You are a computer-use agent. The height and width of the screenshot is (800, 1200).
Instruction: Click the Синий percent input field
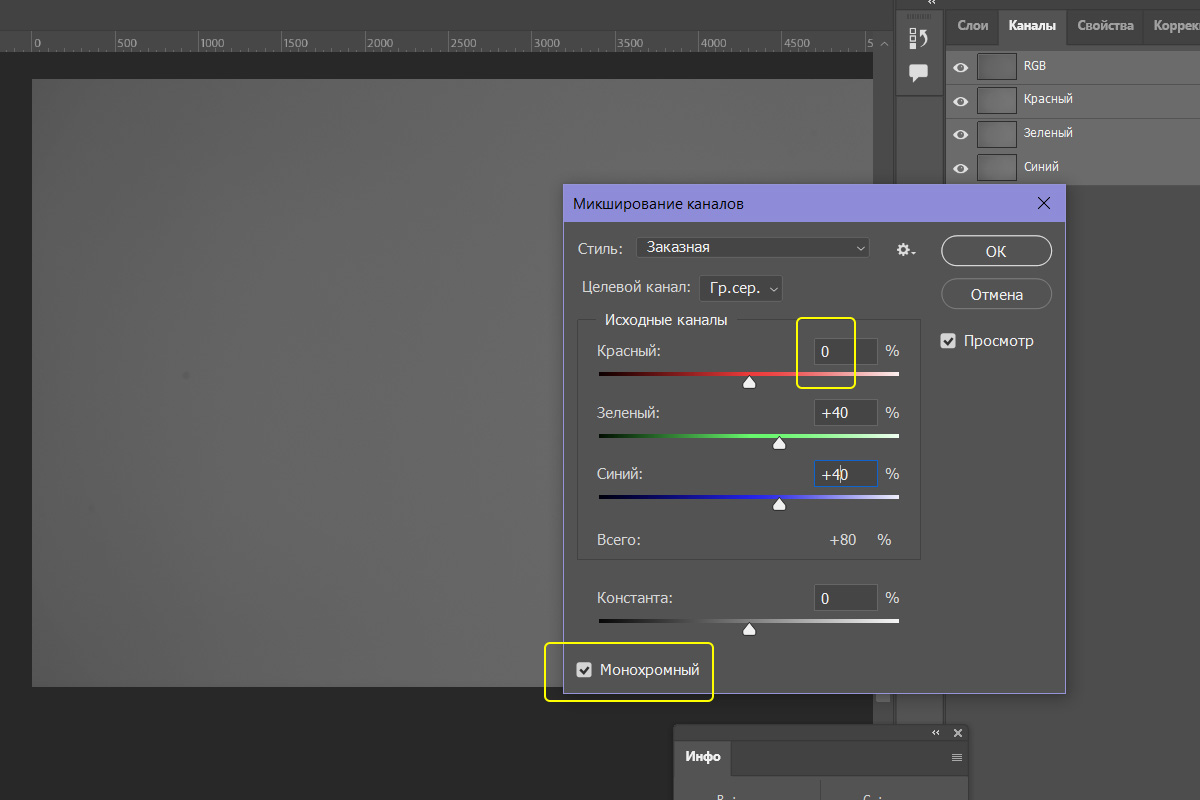point(846,474)
